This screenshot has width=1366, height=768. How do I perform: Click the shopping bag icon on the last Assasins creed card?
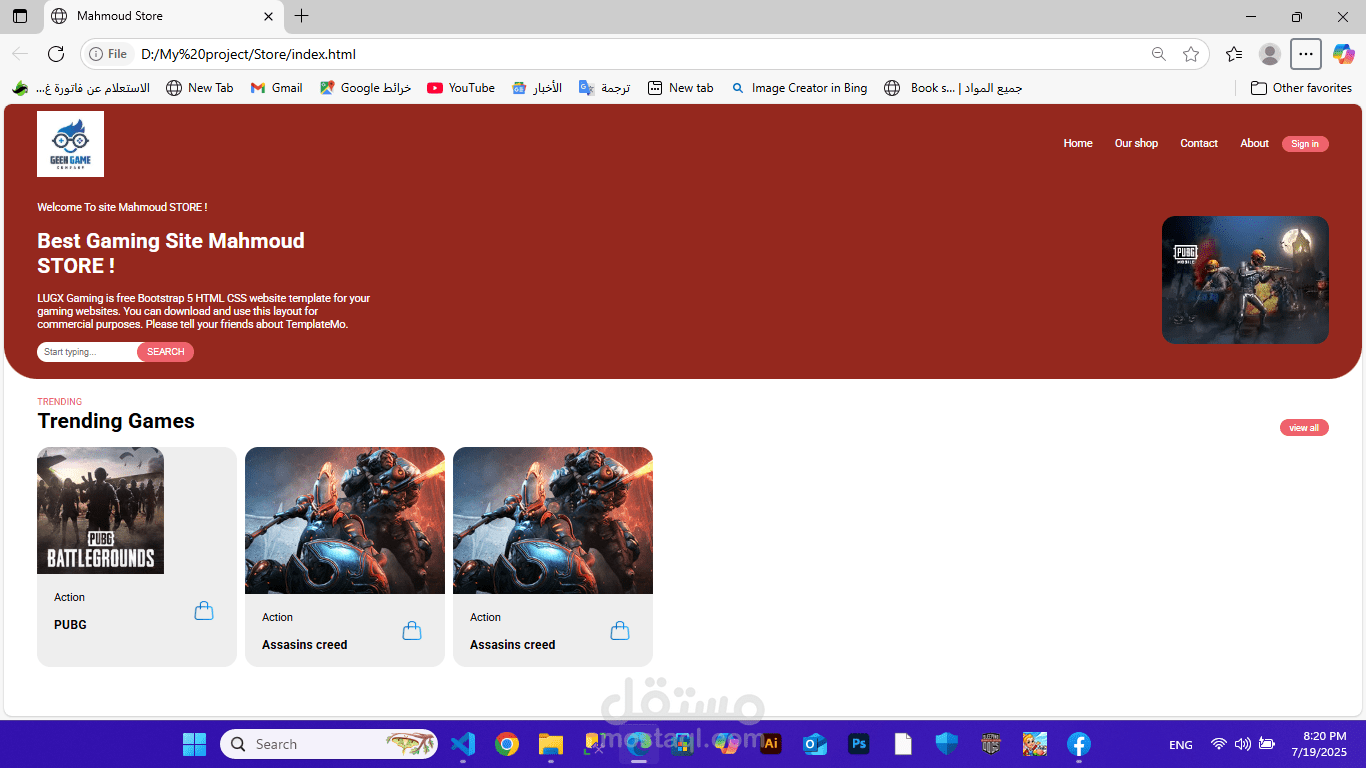click(x=620, y=631)
